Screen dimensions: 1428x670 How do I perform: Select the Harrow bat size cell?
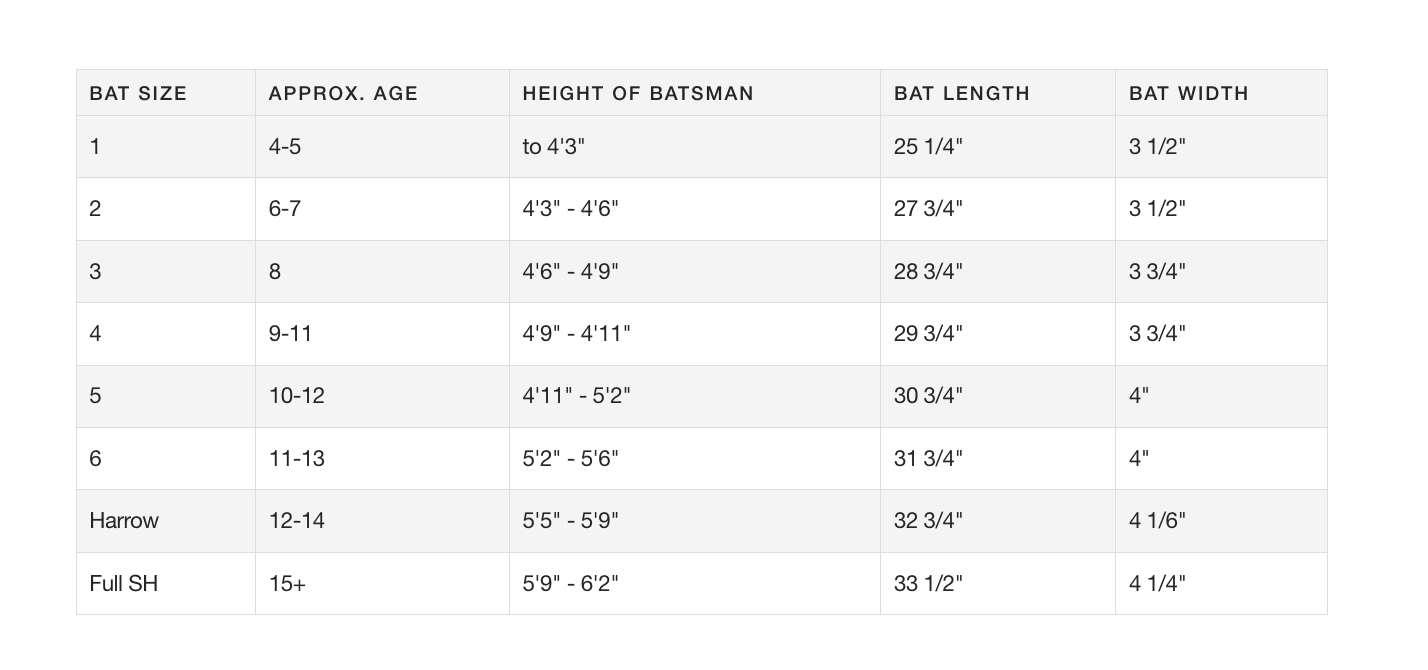(x=166, y=521)
